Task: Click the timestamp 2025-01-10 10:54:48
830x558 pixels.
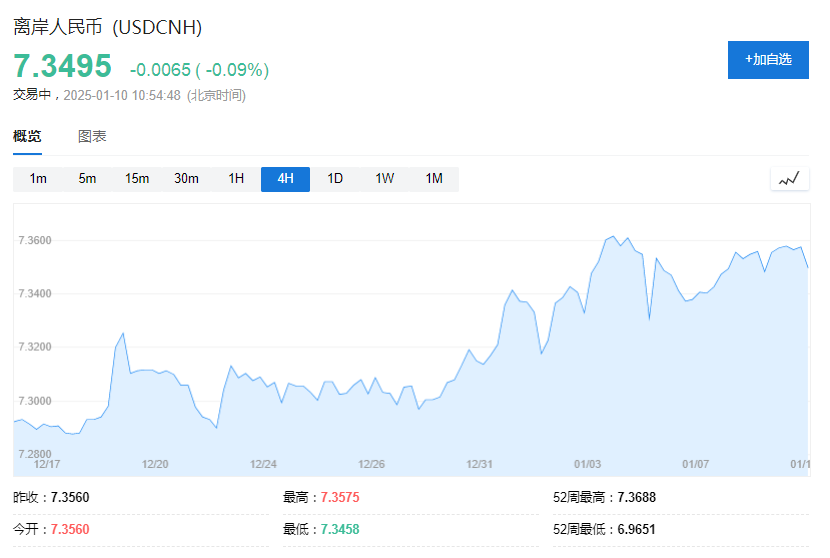Action: [x=122, y=95]
